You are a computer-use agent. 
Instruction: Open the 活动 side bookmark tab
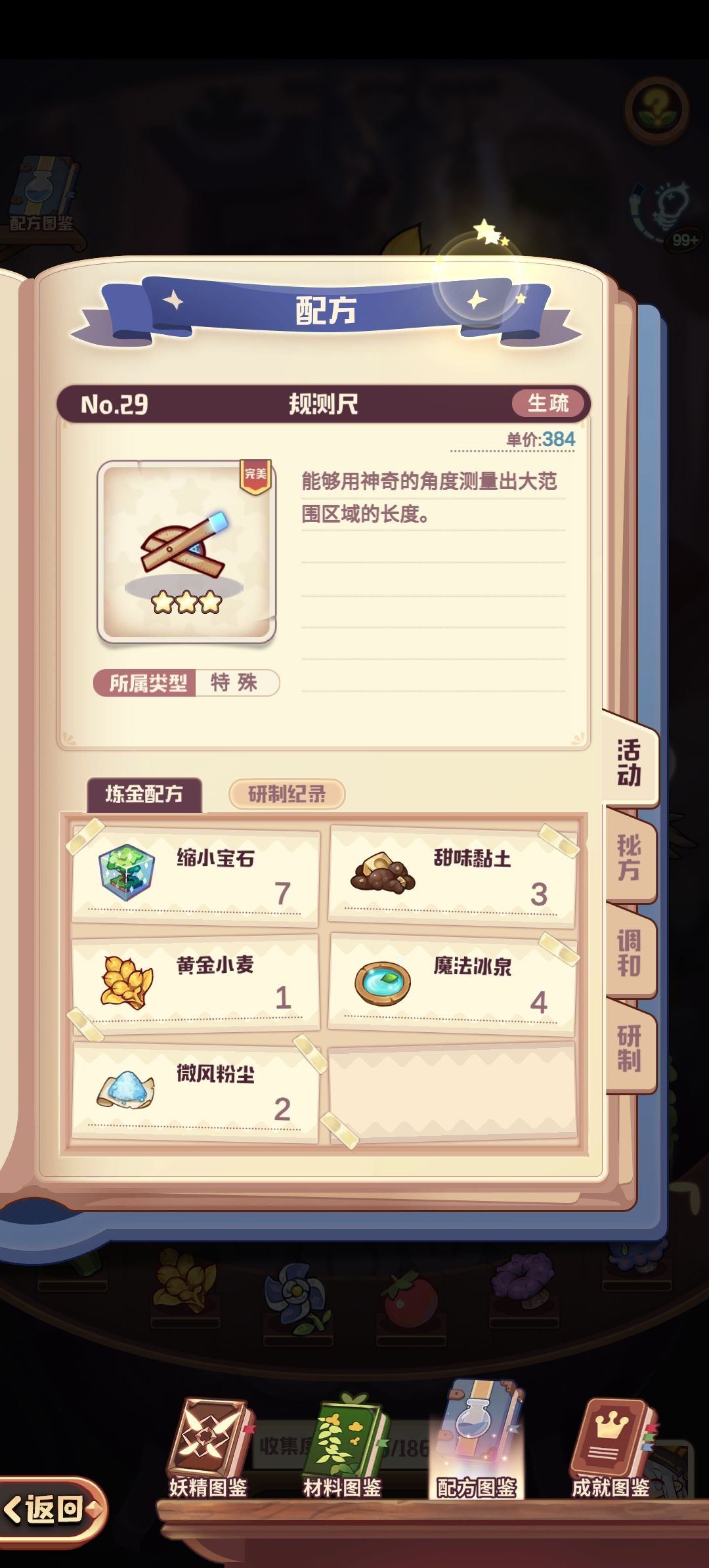point(629,762)
